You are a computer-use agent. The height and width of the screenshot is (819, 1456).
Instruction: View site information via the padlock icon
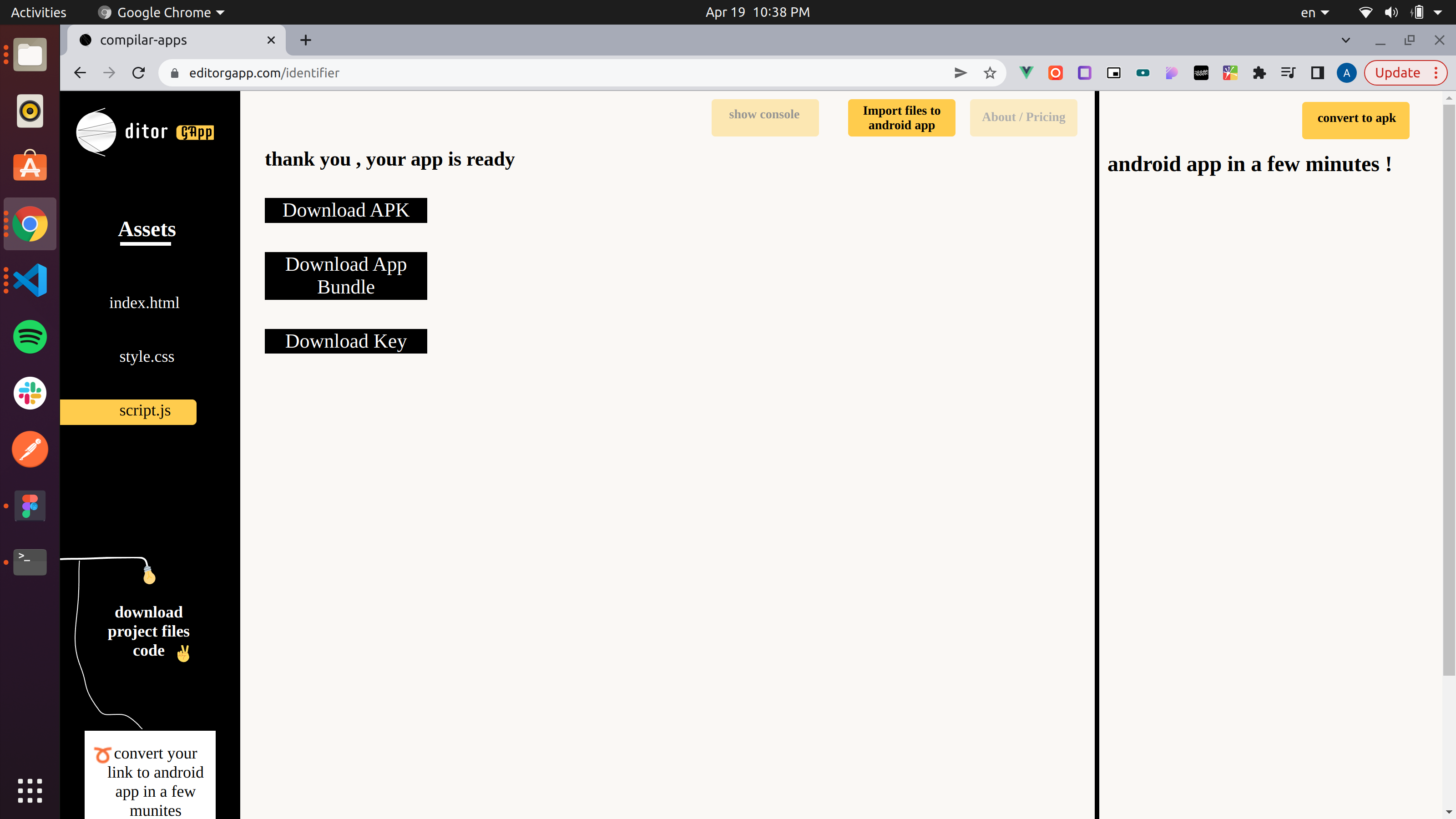click(174, 72)
